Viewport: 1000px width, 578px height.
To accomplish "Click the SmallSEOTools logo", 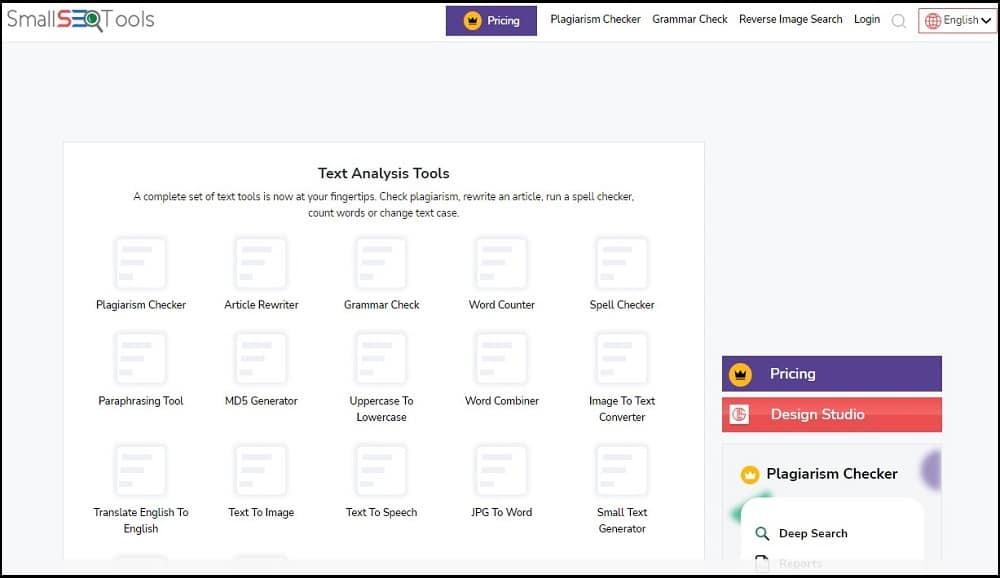I will (x=80, y=20).
